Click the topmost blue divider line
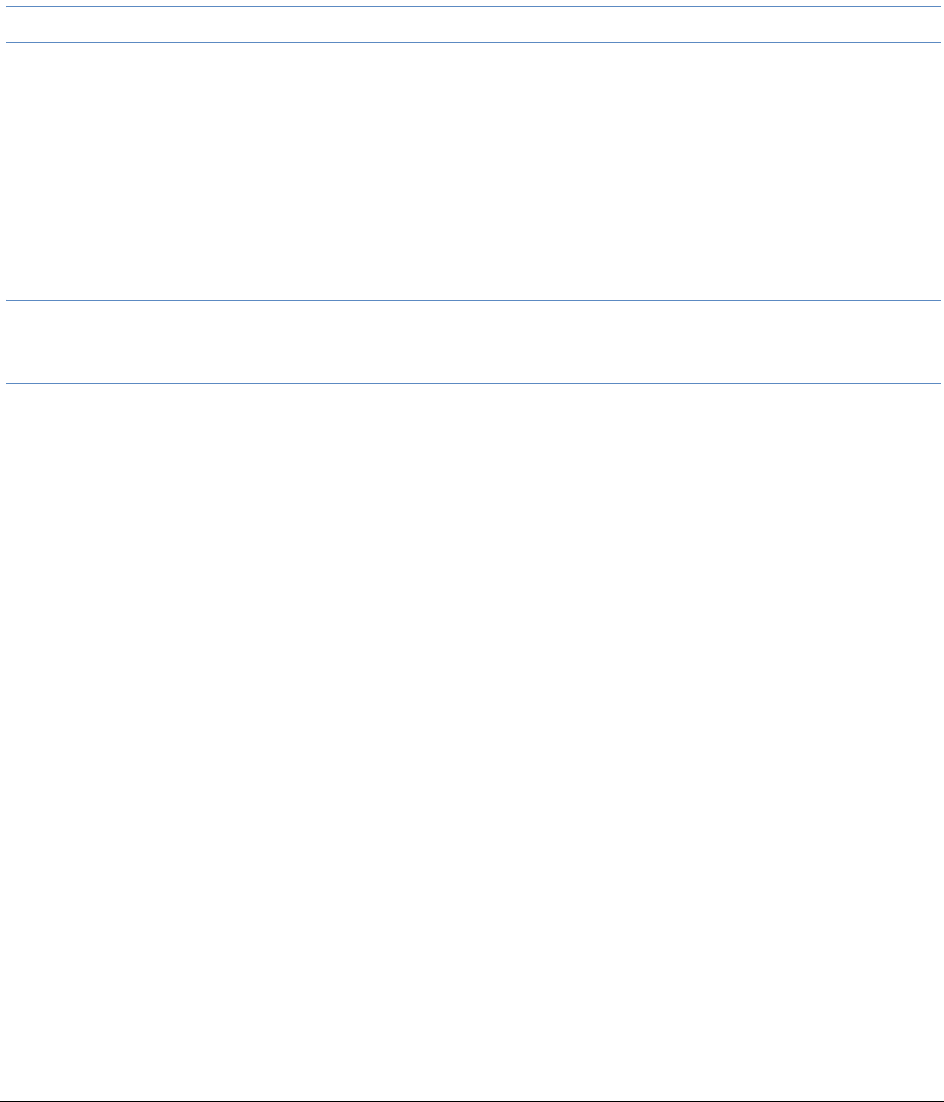 (x=472, y=6)
